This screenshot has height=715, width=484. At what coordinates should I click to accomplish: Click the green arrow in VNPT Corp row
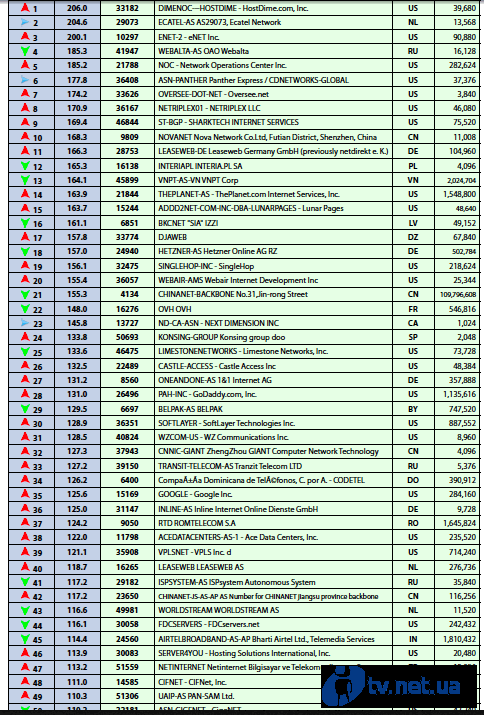click(26, 180)
